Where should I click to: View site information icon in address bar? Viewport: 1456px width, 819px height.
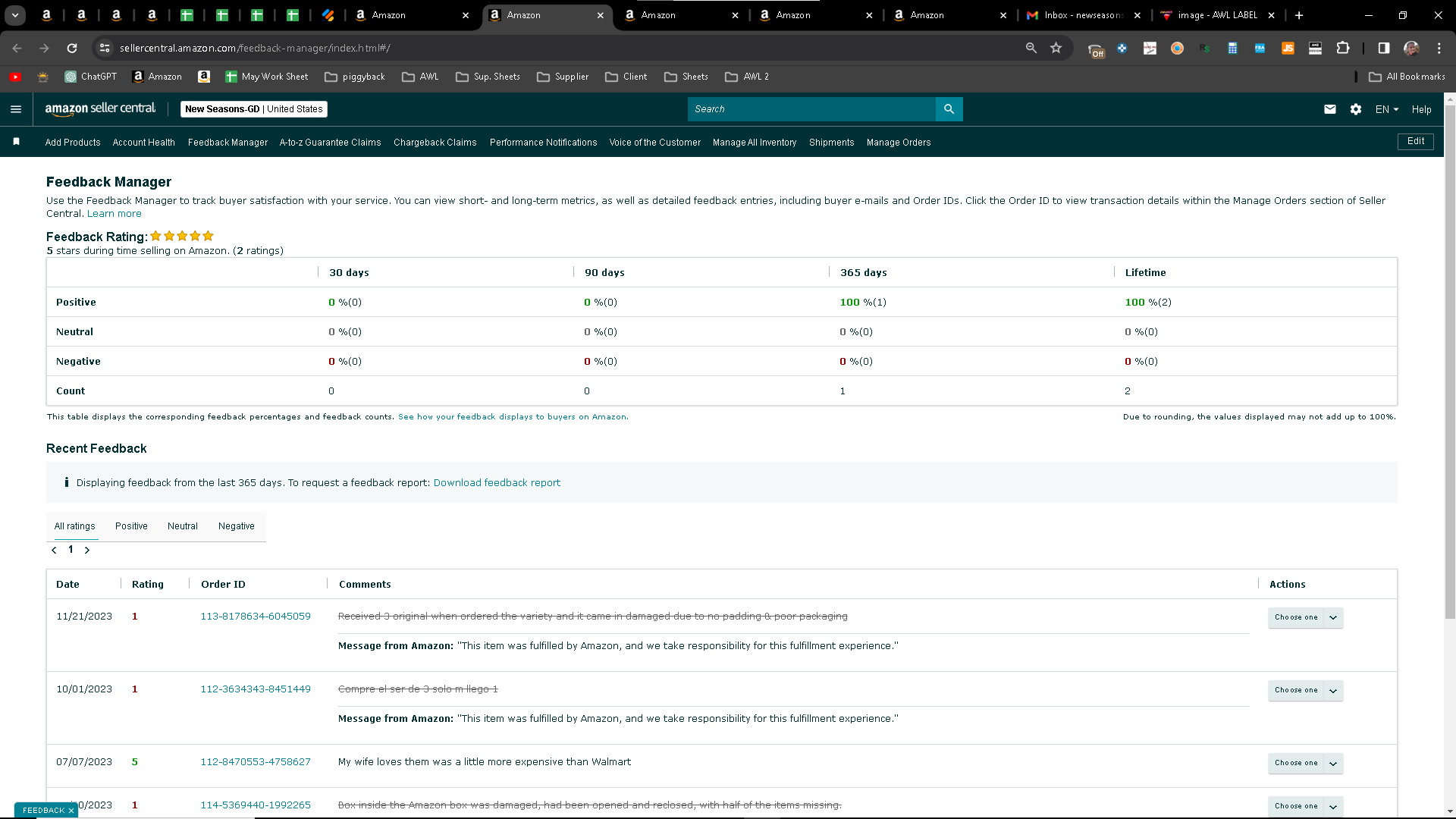[105, 48]
